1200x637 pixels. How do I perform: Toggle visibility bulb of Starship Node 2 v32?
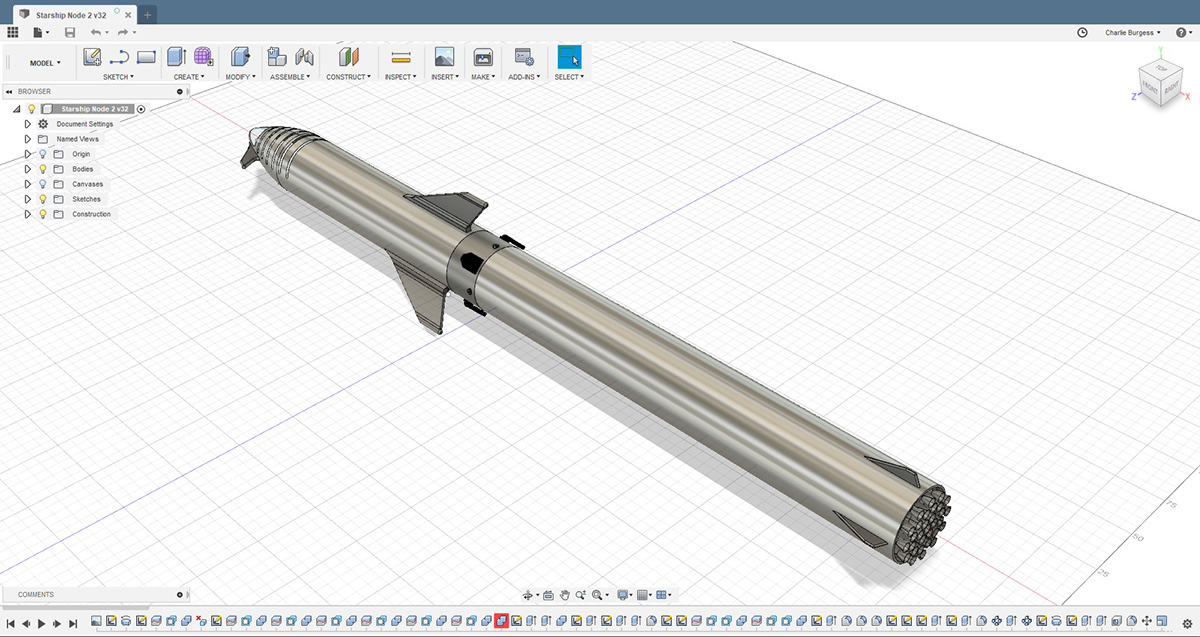pyautogui.click(x=31, y=109)
